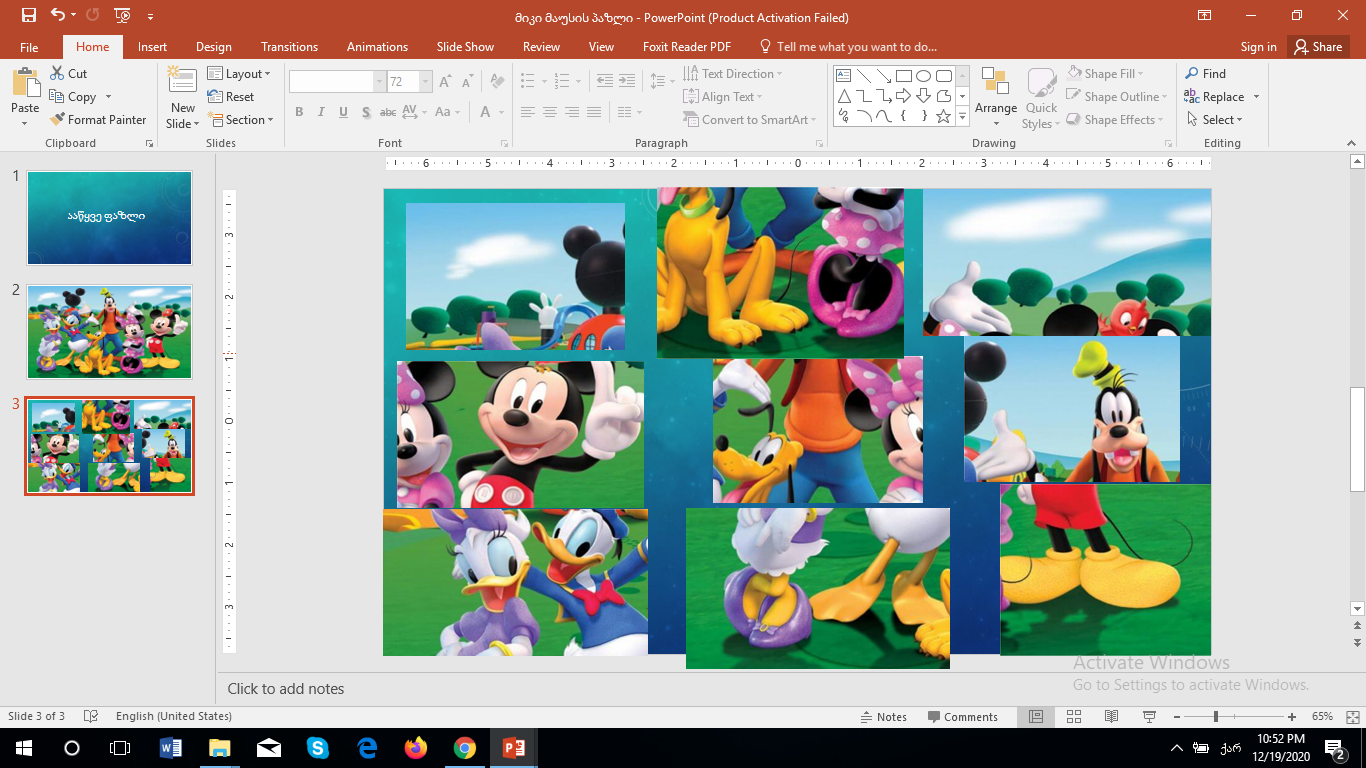
Task: Toggle Underline formatting
Action: click(x=343, y=113)
